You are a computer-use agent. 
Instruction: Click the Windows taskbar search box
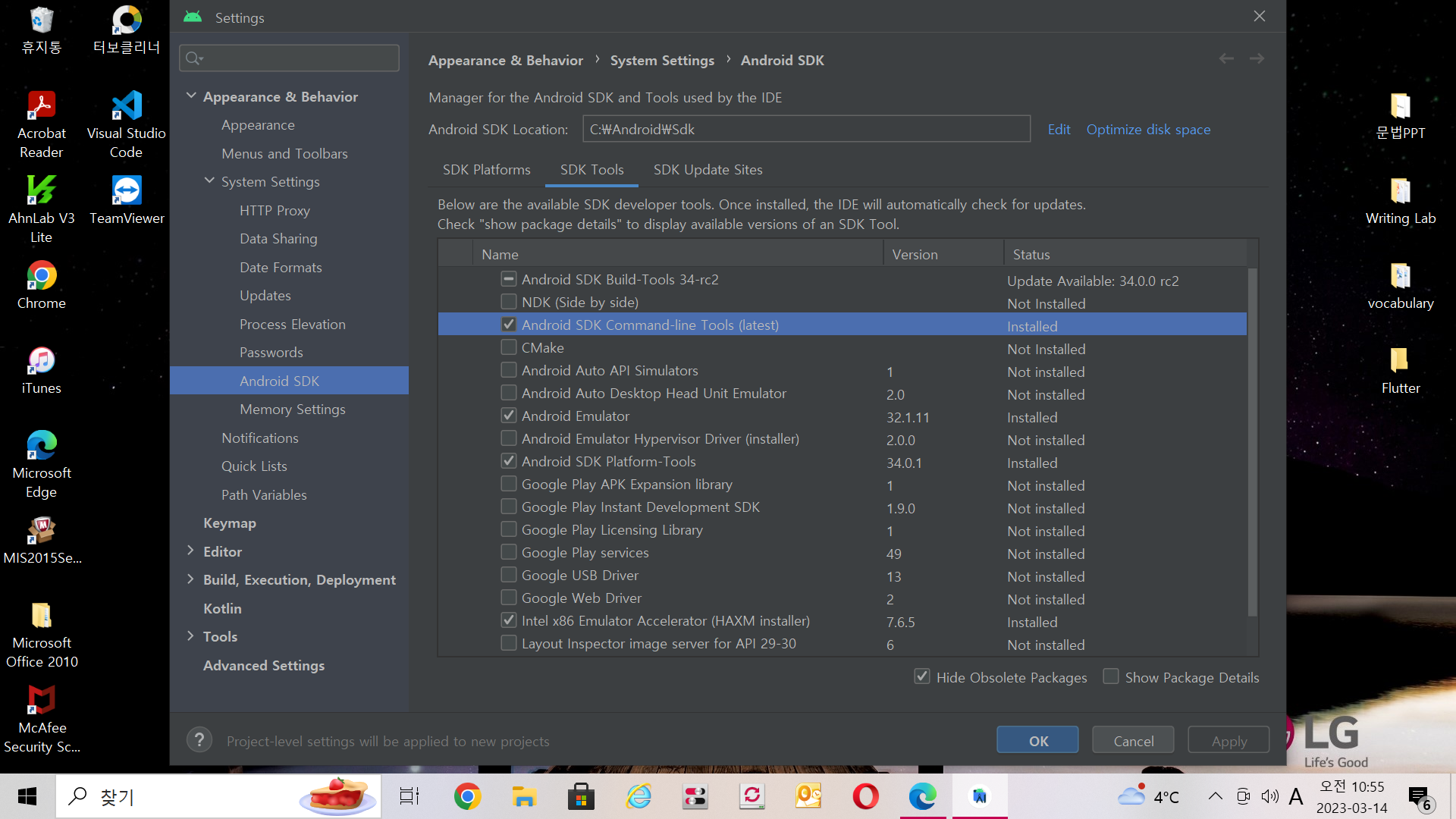coord(218,796)
